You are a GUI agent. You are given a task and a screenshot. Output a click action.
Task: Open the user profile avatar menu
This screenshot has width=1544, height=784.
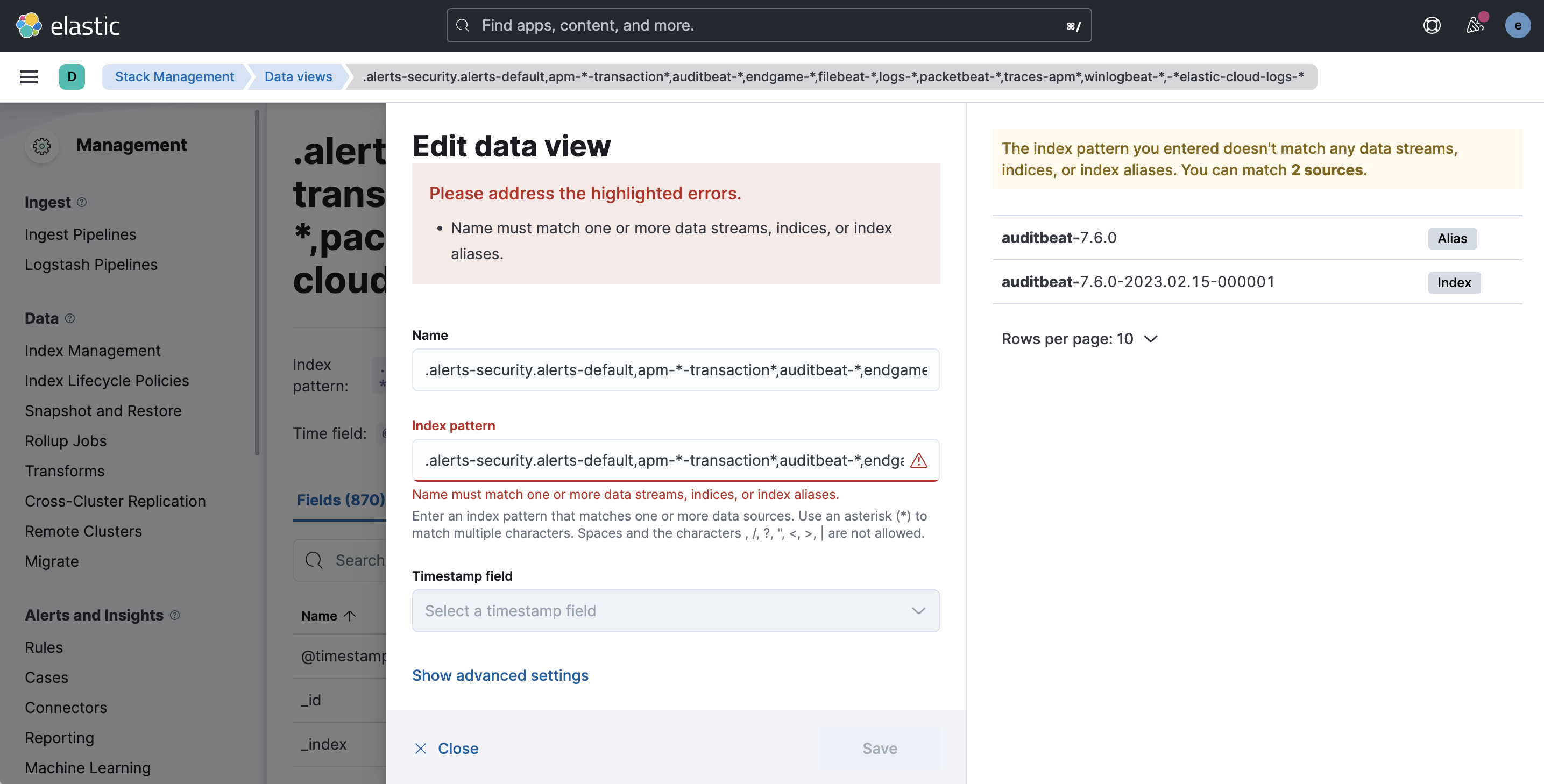point(1518,25)
